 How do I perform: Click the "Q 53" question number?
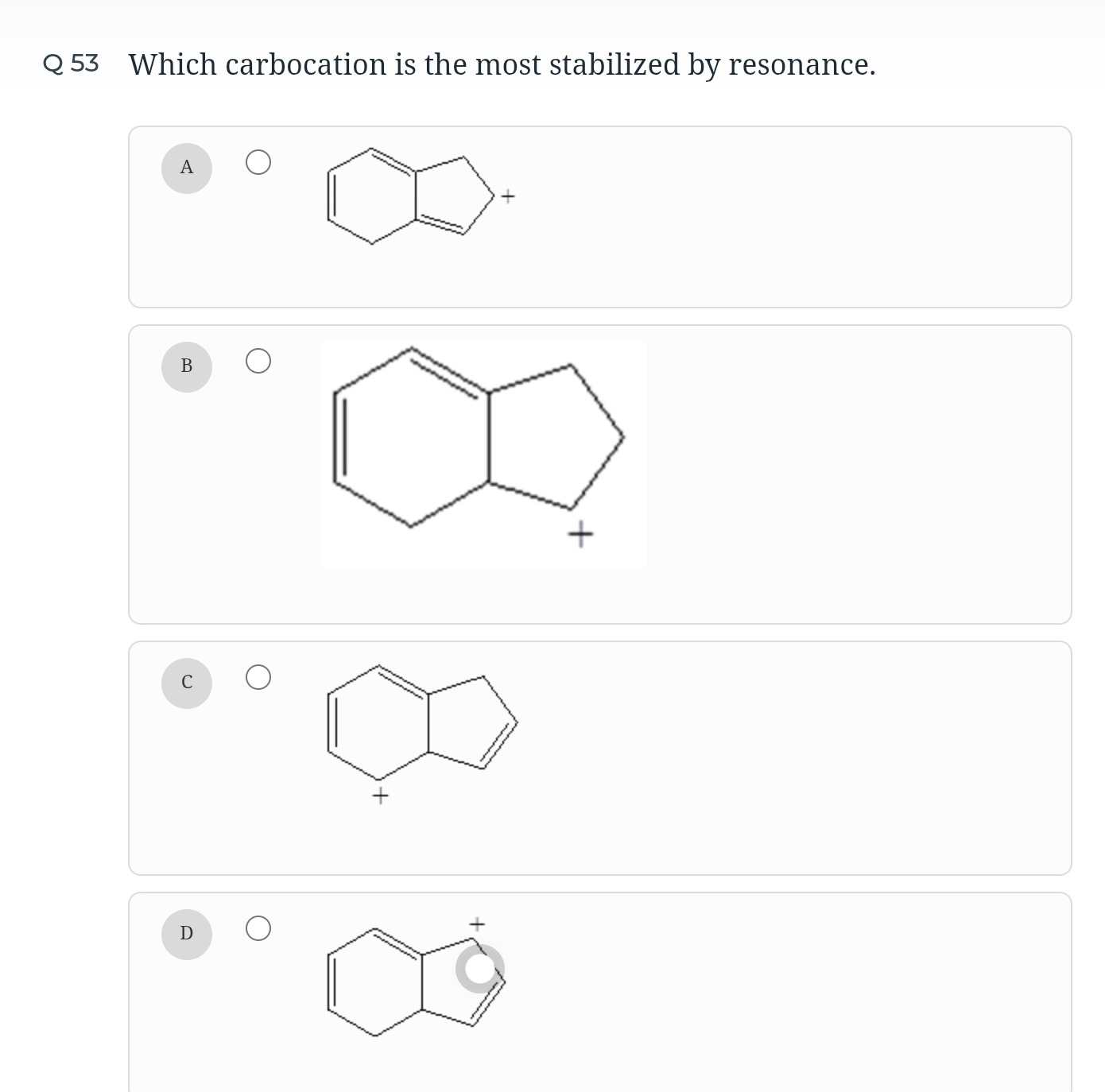(x=72, y=64)
